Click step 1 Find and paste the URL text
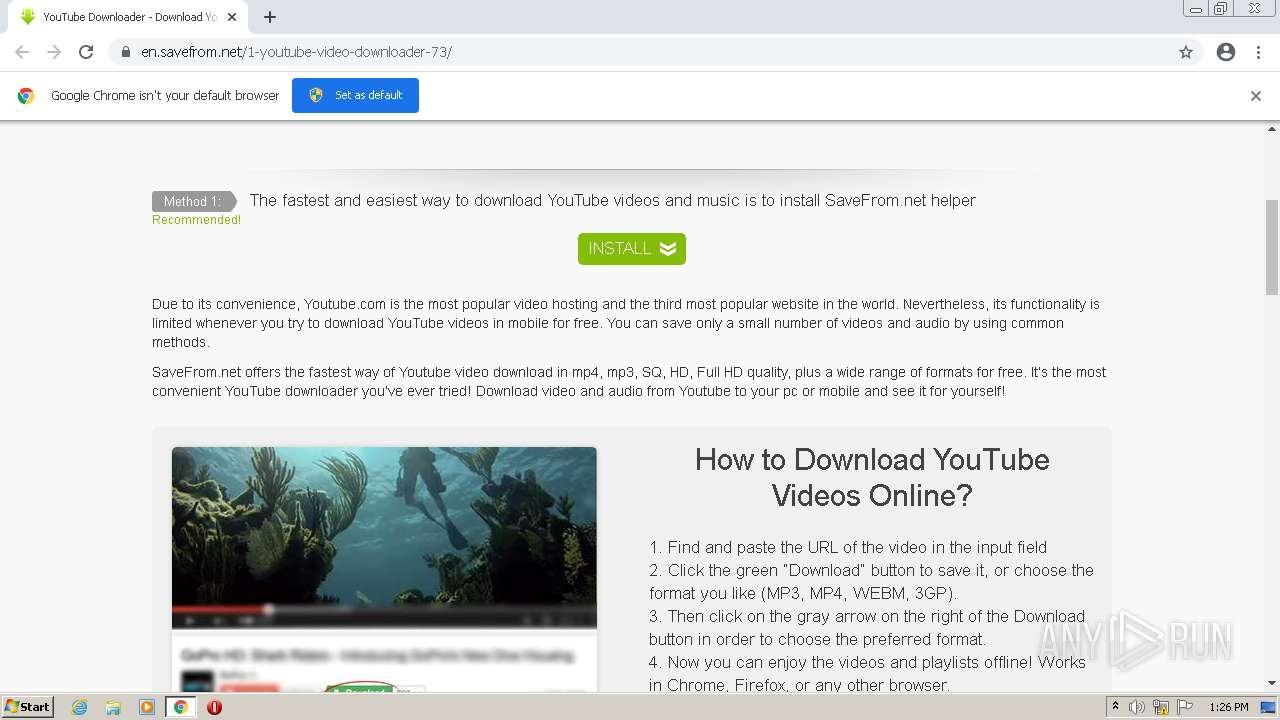Viewport: 1280px width, 720px height. (x=848, y=547)
